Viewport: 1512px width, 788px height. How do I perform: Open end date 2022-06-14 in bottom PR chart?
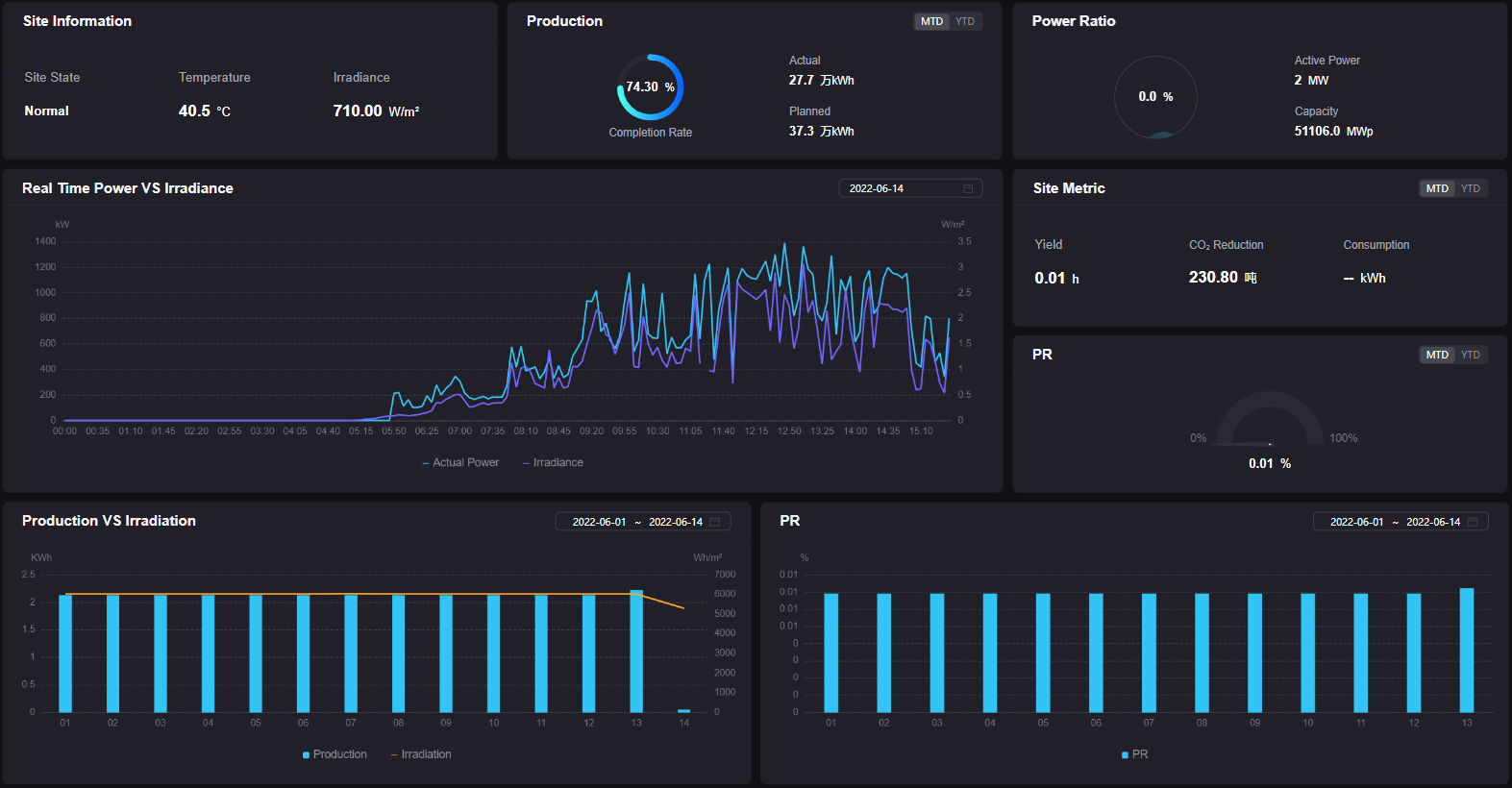(x=1432, y=522)
